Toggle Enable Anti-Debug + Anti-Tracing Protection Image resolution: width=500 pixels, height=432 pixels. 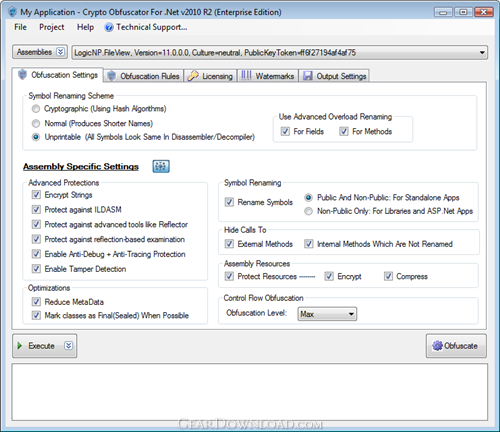[x=36, y=254]
